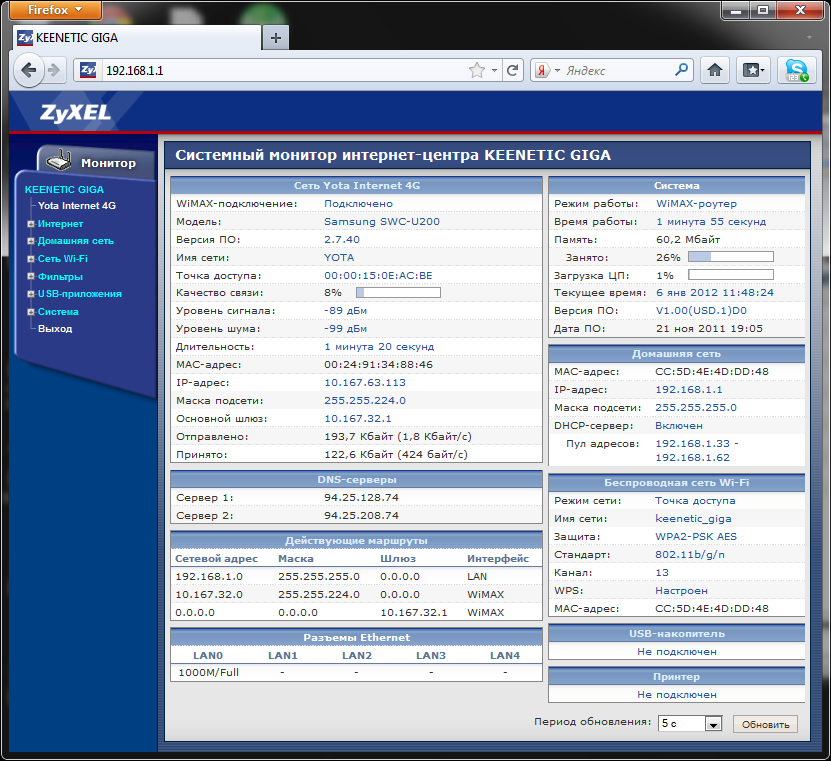This screenshot has width=831, height=761.
Task: Open the bookmarks toolbar button
Action: pos(754,70)
